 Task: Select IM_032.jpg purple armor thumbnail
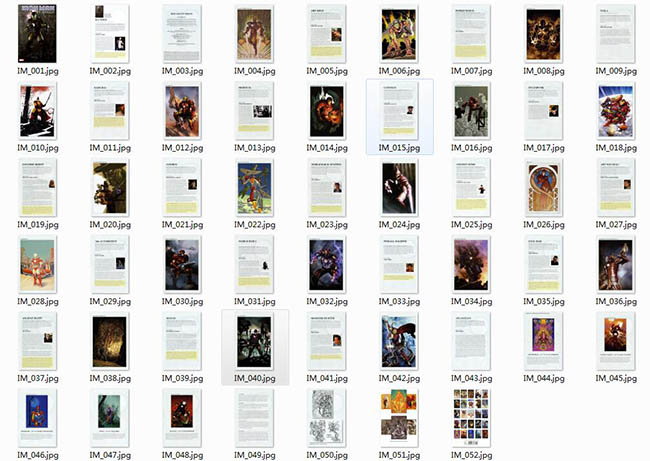pyautogui.click(x=327, y=264)
